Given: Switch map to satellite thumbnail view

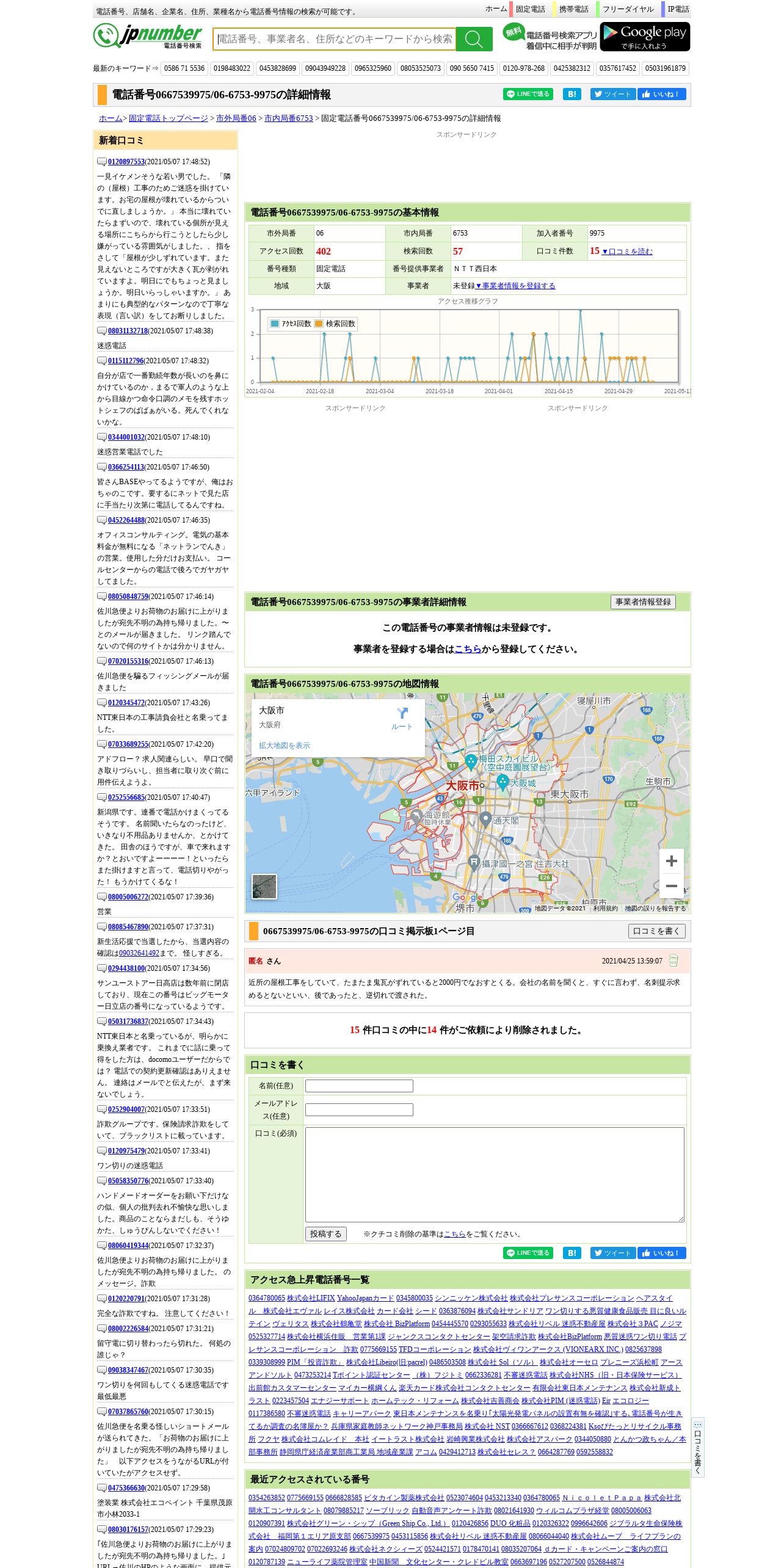Looking at the screenshot, I should (264, 887).
